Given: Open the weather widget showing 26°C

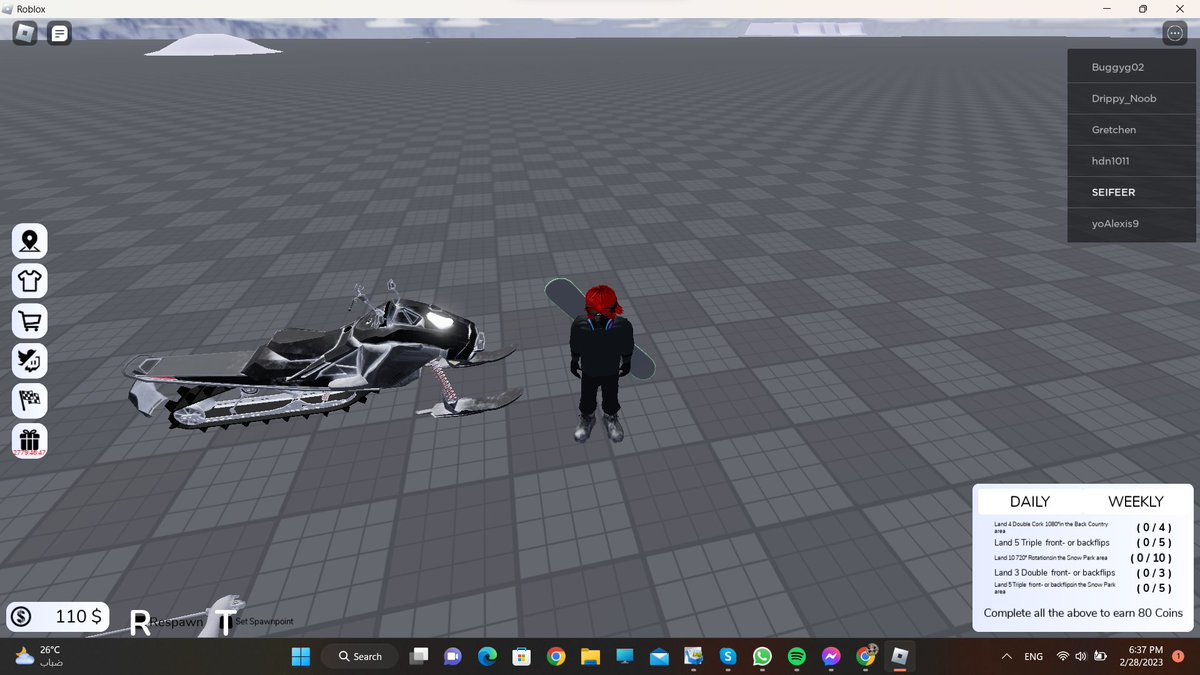Looking at the screenshot, I should pyautogui.click(x=40, y=656).
